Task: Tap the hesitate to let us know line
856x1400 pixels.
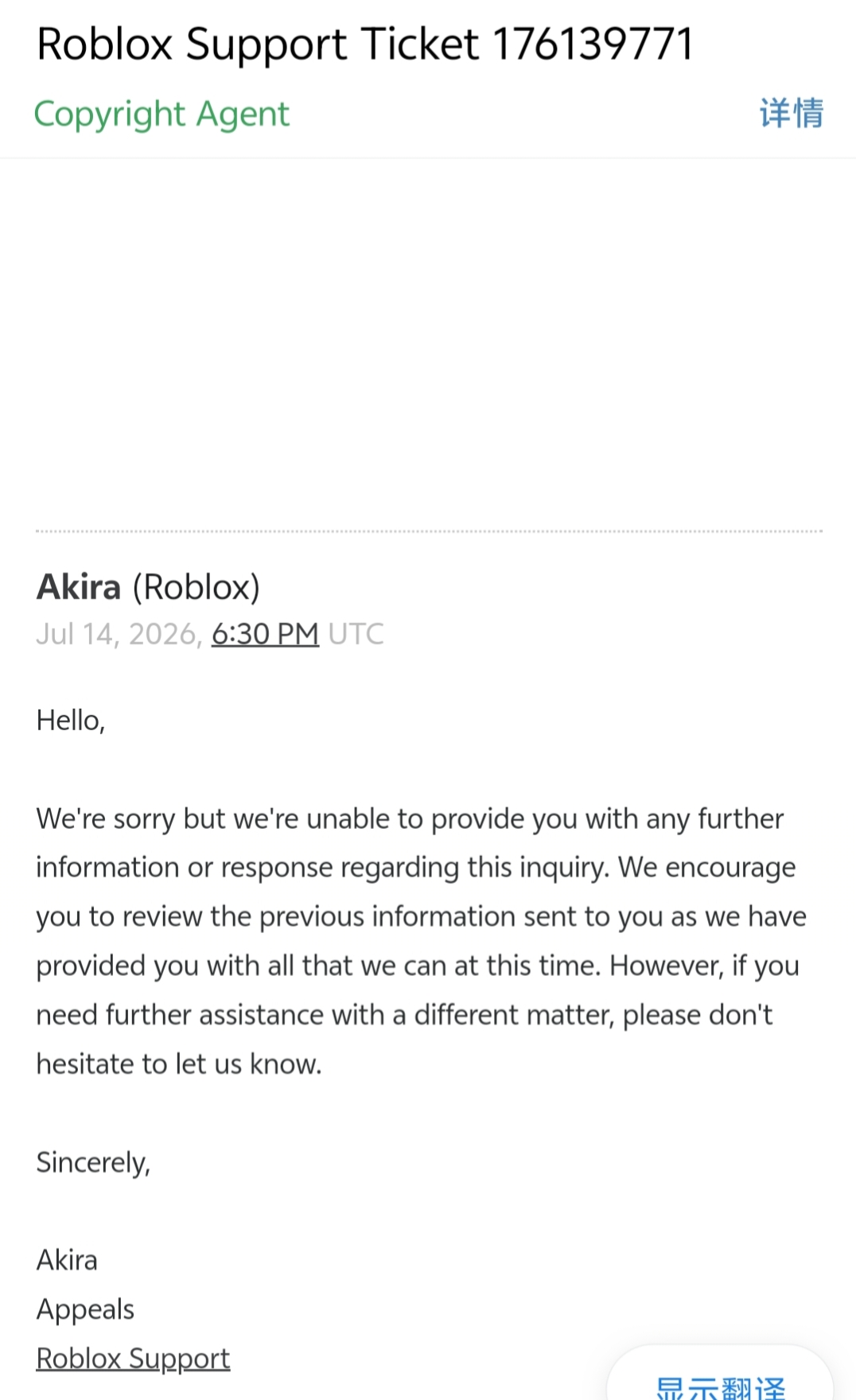Action: click(x=179, y=1064)
